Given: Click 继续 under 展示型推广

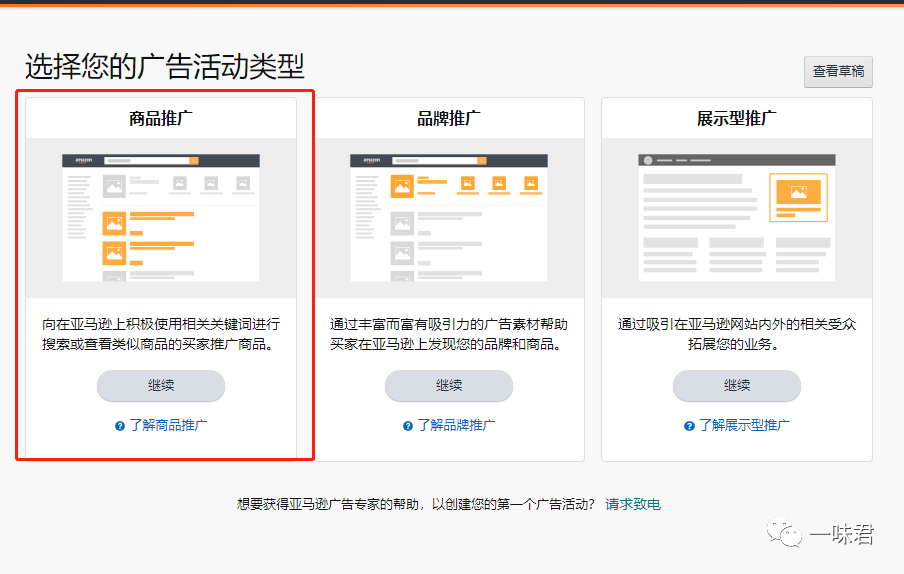Looking at the screenshot, I should coord(737,386).
